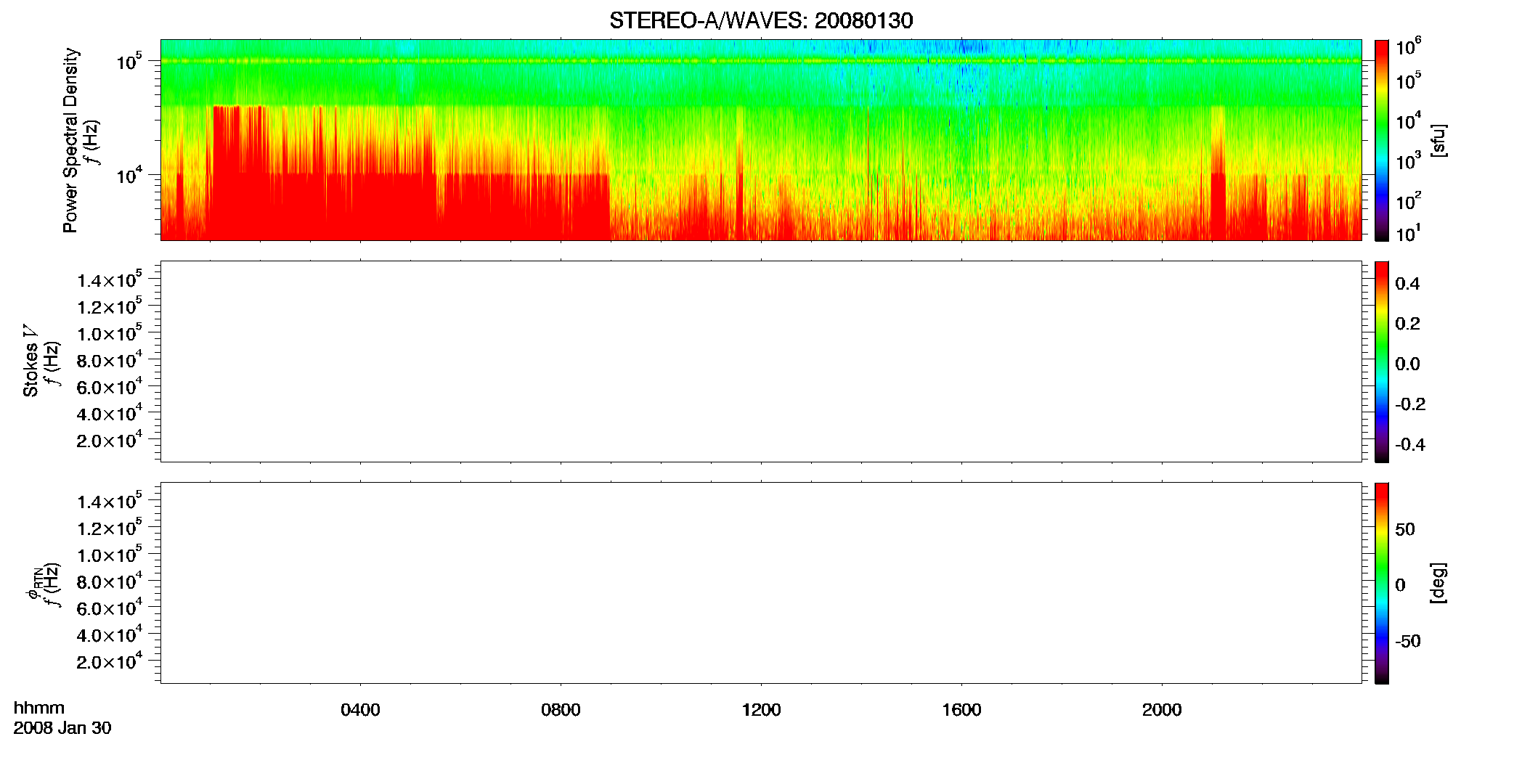Click the "Power Spectral Density" axis label
This screenshot has height=784, width=1522.
coord(70,140)
